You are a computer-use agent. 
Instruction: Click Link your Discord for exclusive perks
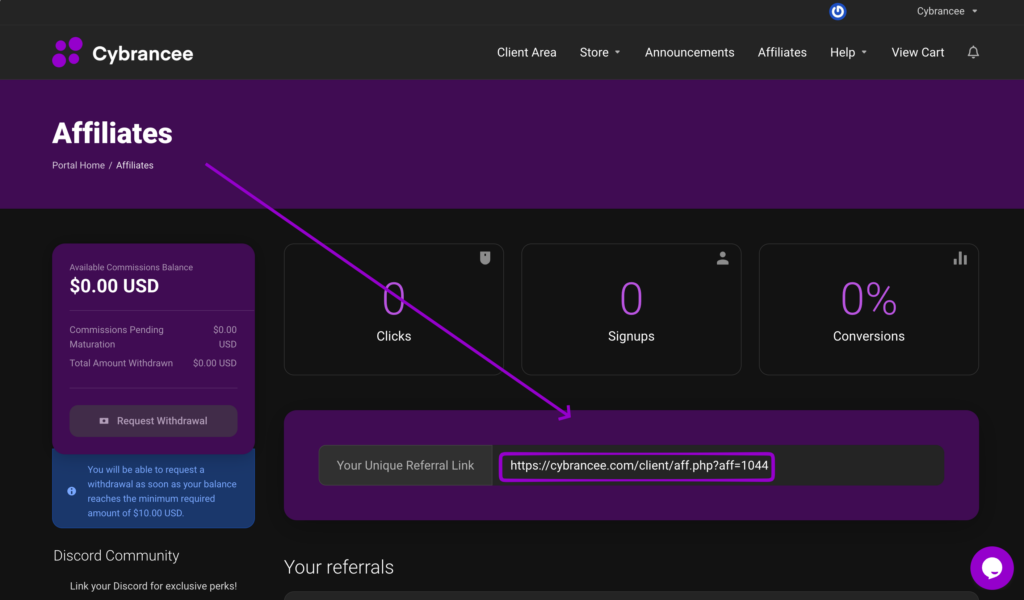pyautogui.click(x=153, y=586)
